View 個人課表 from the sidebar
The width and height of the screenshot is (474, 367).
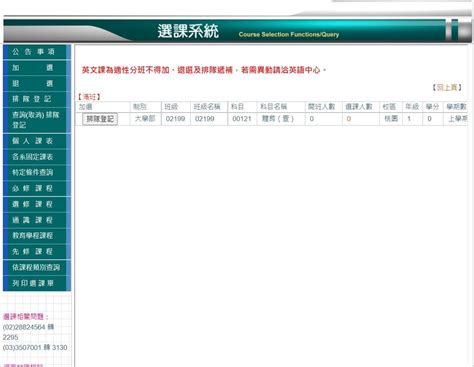(37, 141)
